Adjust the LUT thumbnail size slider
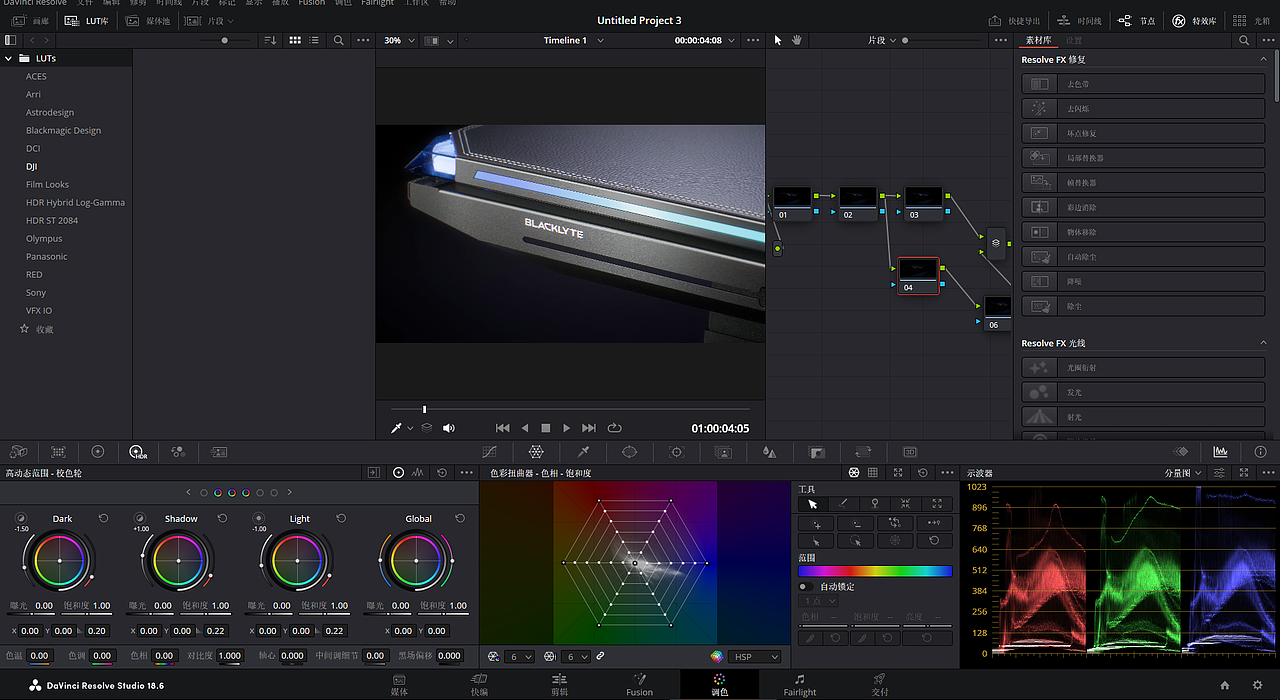1280x700 pixels. click(x=225, y=40)
